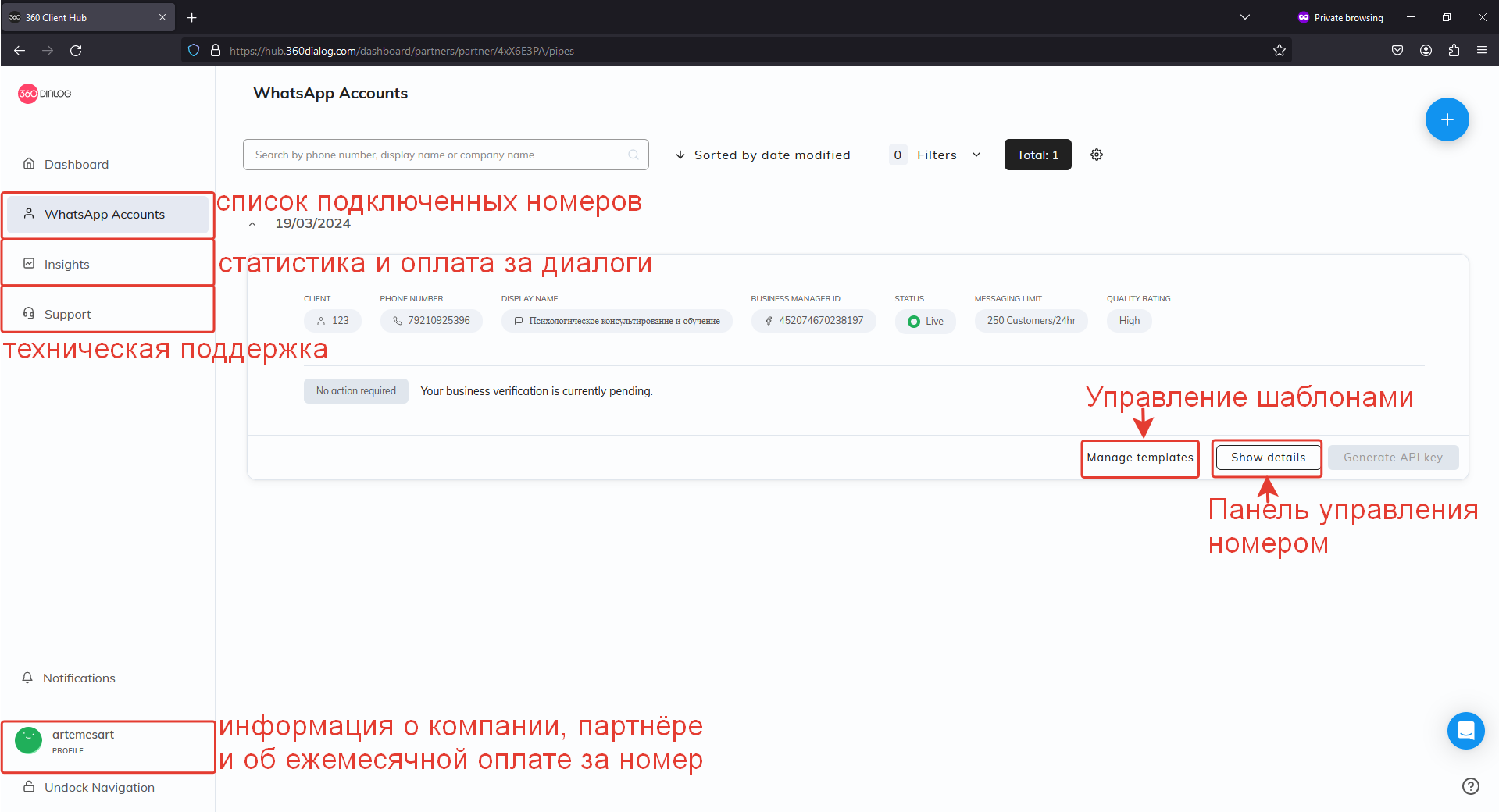
Task: Open the Pocket save icon
Action: click(1397, 51)
